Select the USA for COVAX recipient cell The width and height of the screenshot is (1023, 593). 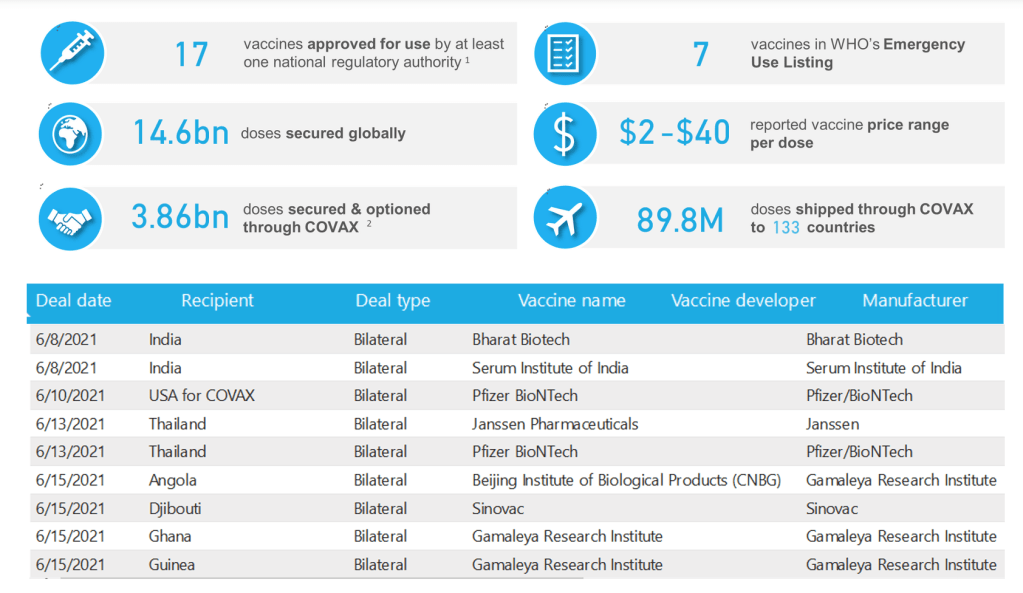click(201, 396)
